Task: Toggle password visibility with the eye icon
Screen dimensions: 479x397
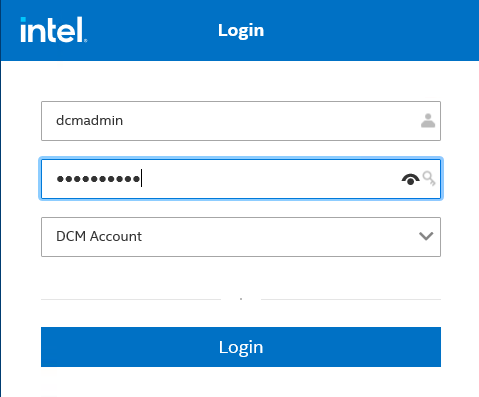Action: click(x=410, y=179)
